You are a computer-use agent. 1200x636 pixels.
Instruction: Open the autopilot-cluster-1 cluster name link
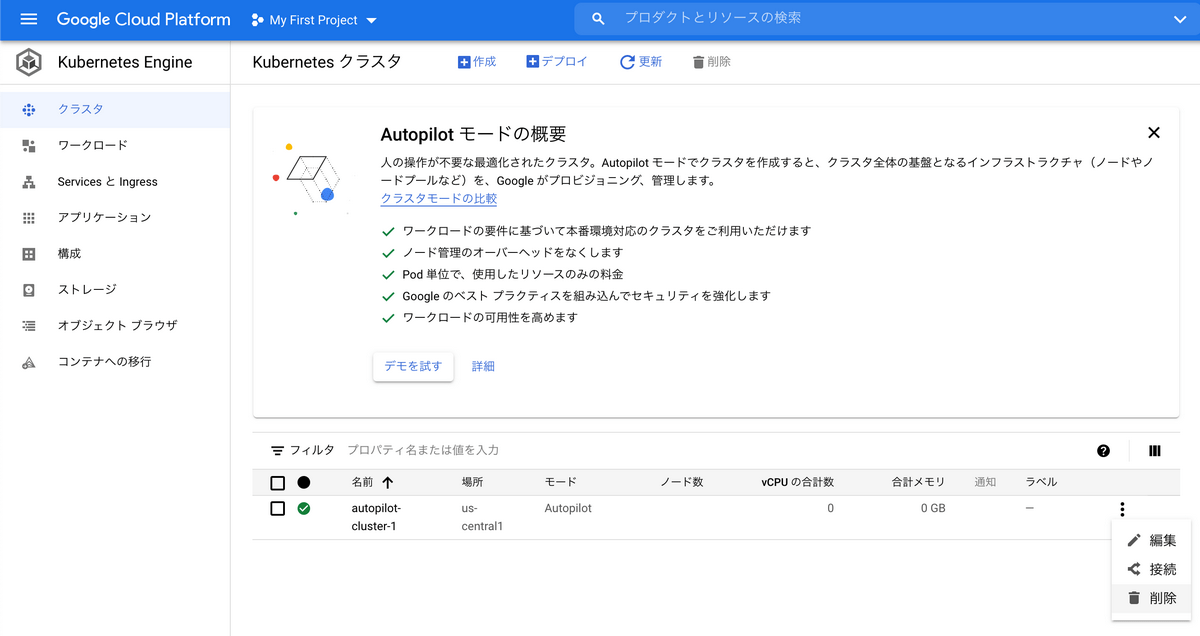[376, 517]
